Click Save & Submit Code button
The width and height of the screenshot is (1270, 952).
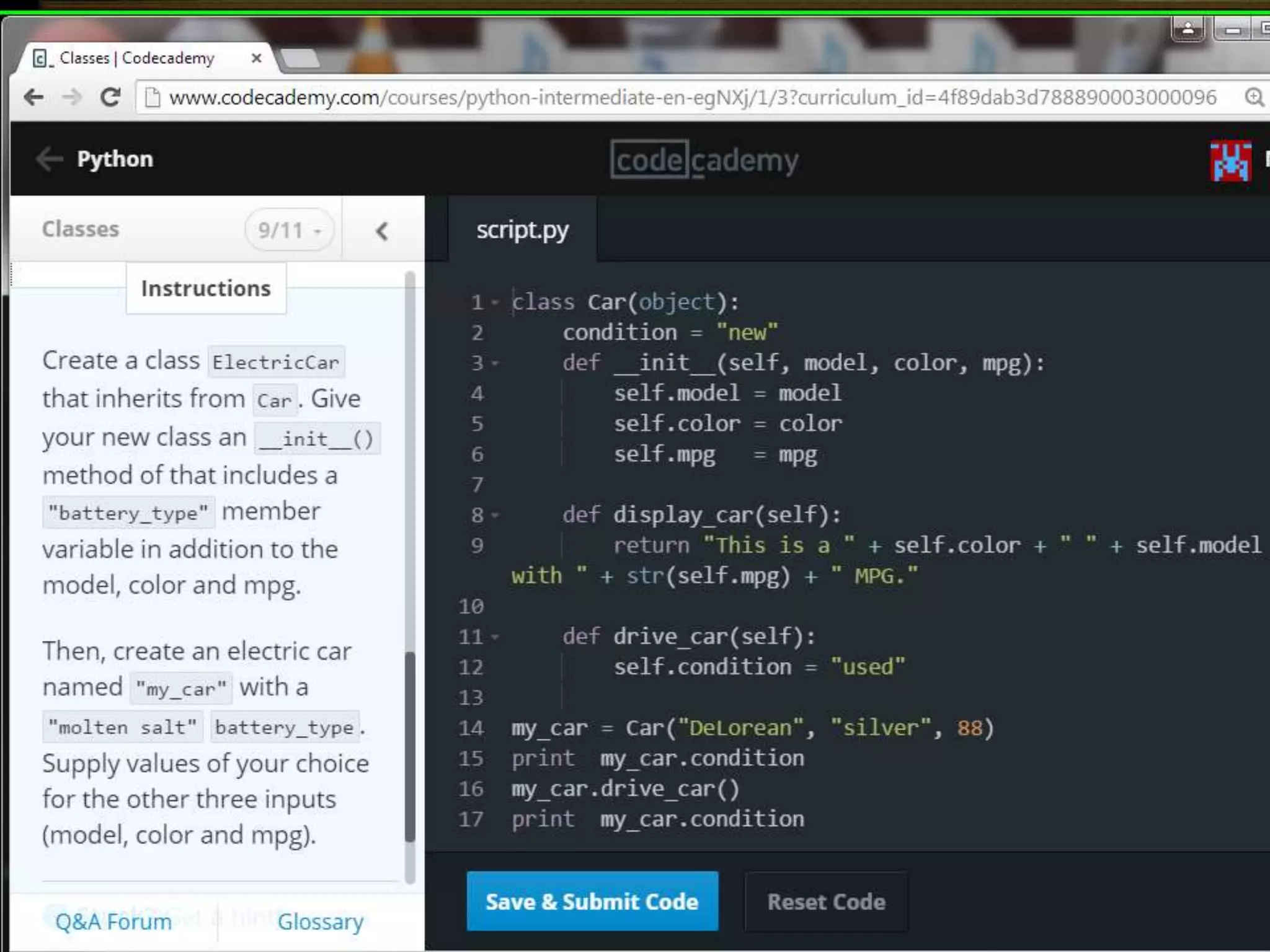592,901
